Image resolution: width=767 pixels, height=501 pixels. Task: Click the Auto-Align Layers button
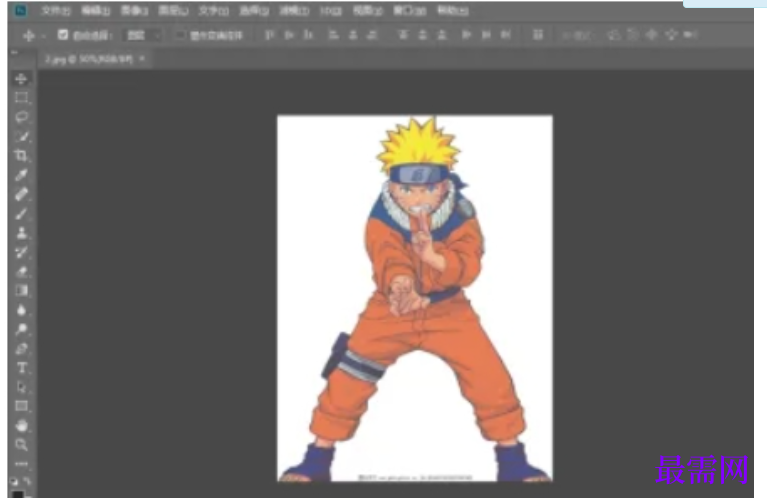(x=538, y=35)
